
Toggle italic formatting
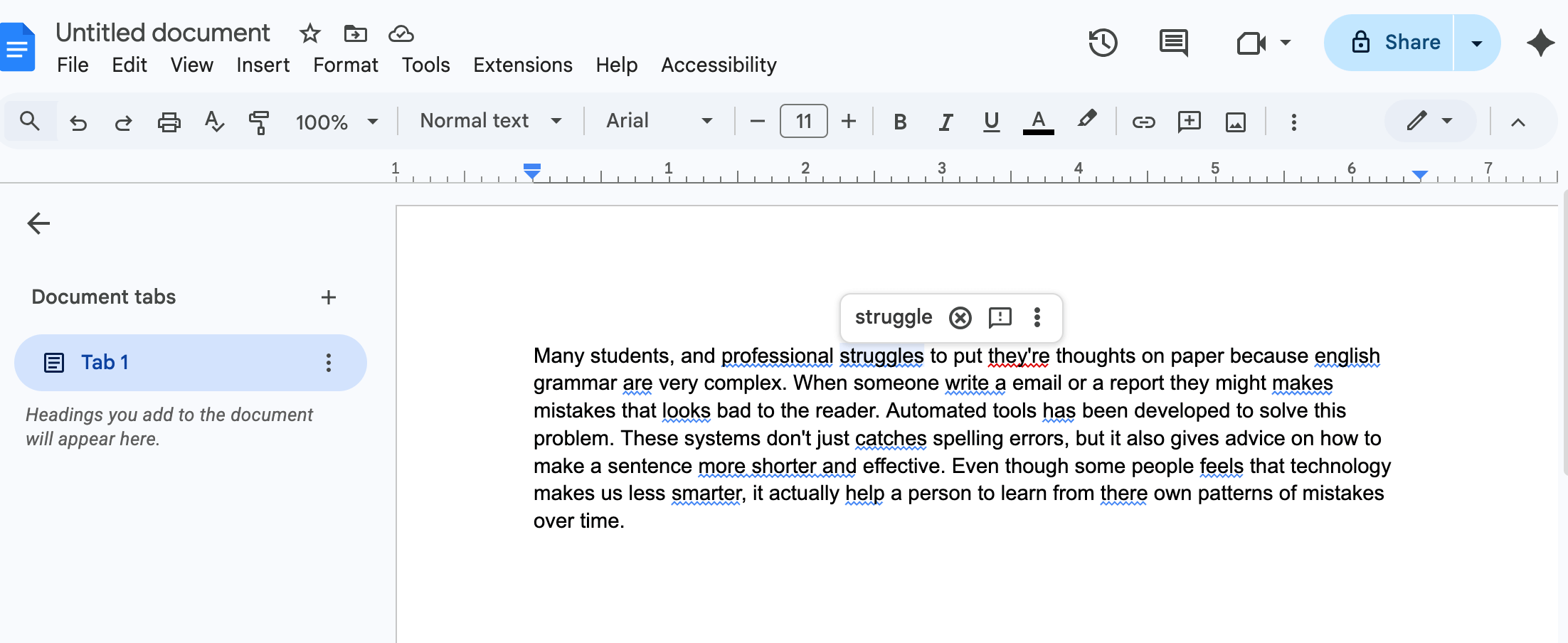[x=945, y=122]
